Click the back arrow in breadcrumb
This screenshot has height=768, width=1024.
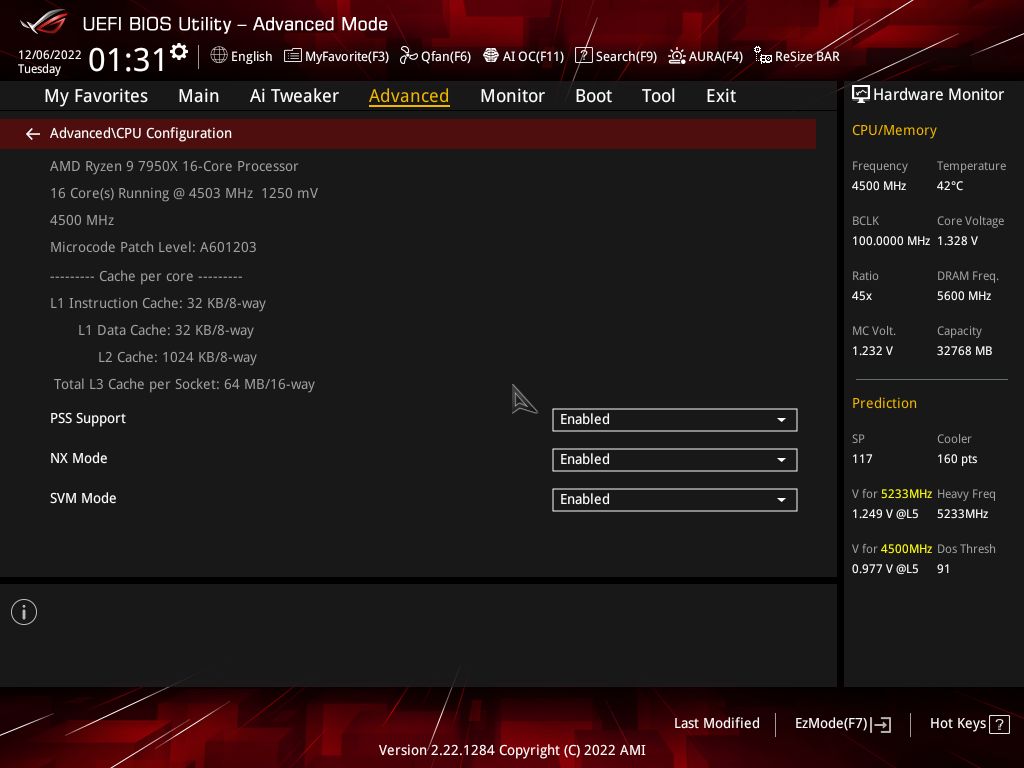tap(33, 134)
